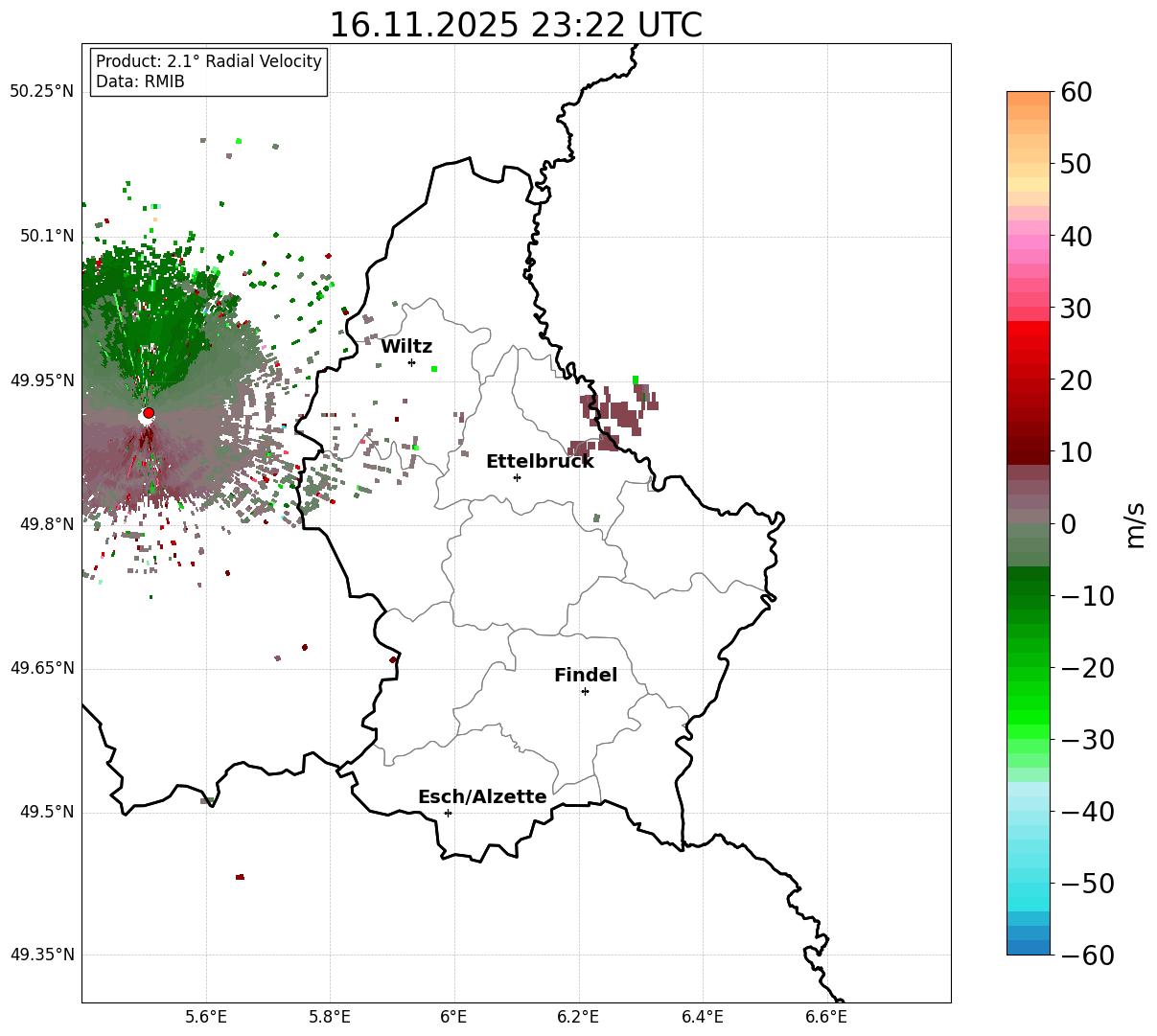Click the colorbar −40 tick label

pos(1088,811)
